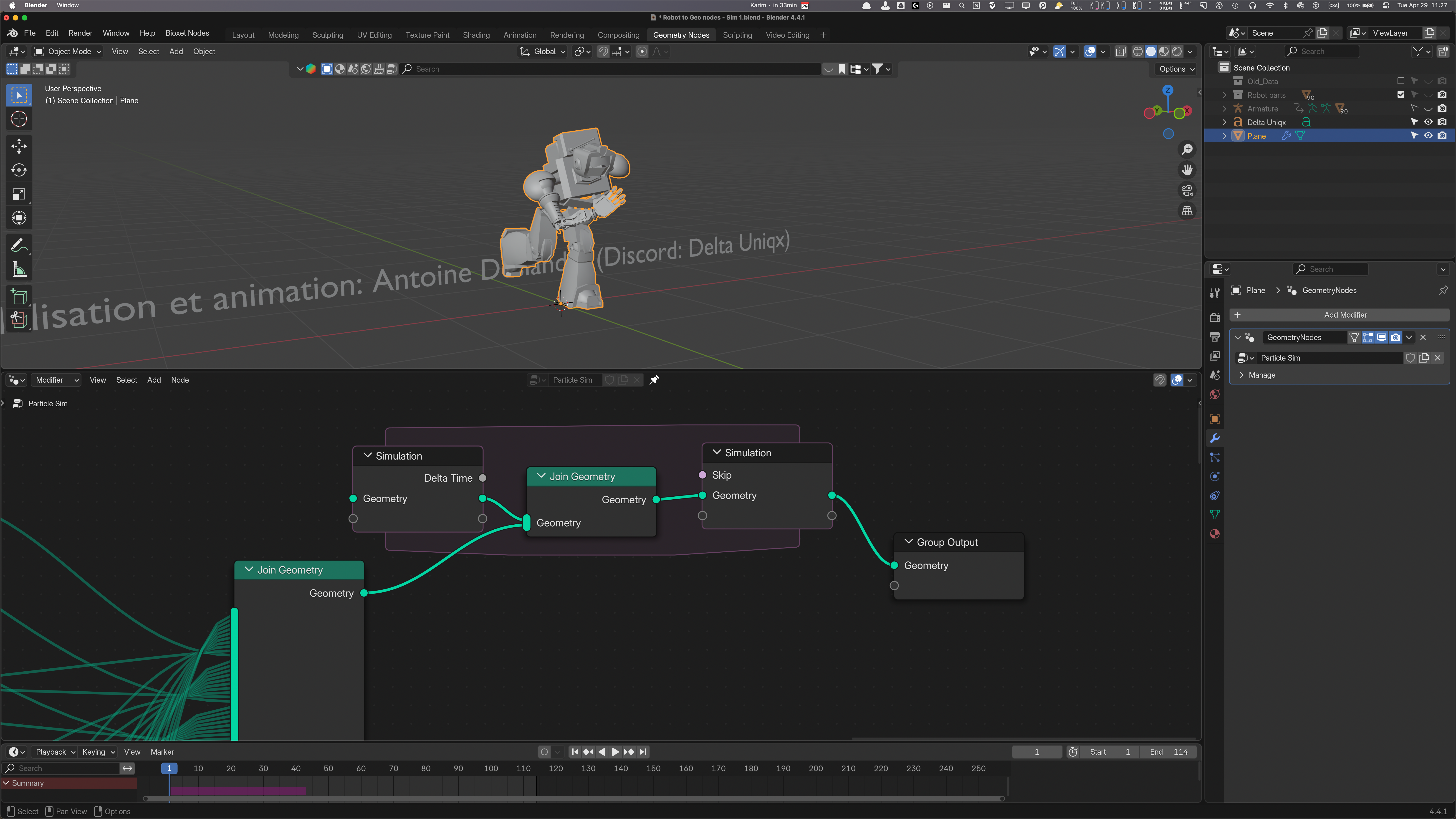Activate the 3D Cursor tool
This screenshot has width=1456, height=819.
tap(19, 119)
